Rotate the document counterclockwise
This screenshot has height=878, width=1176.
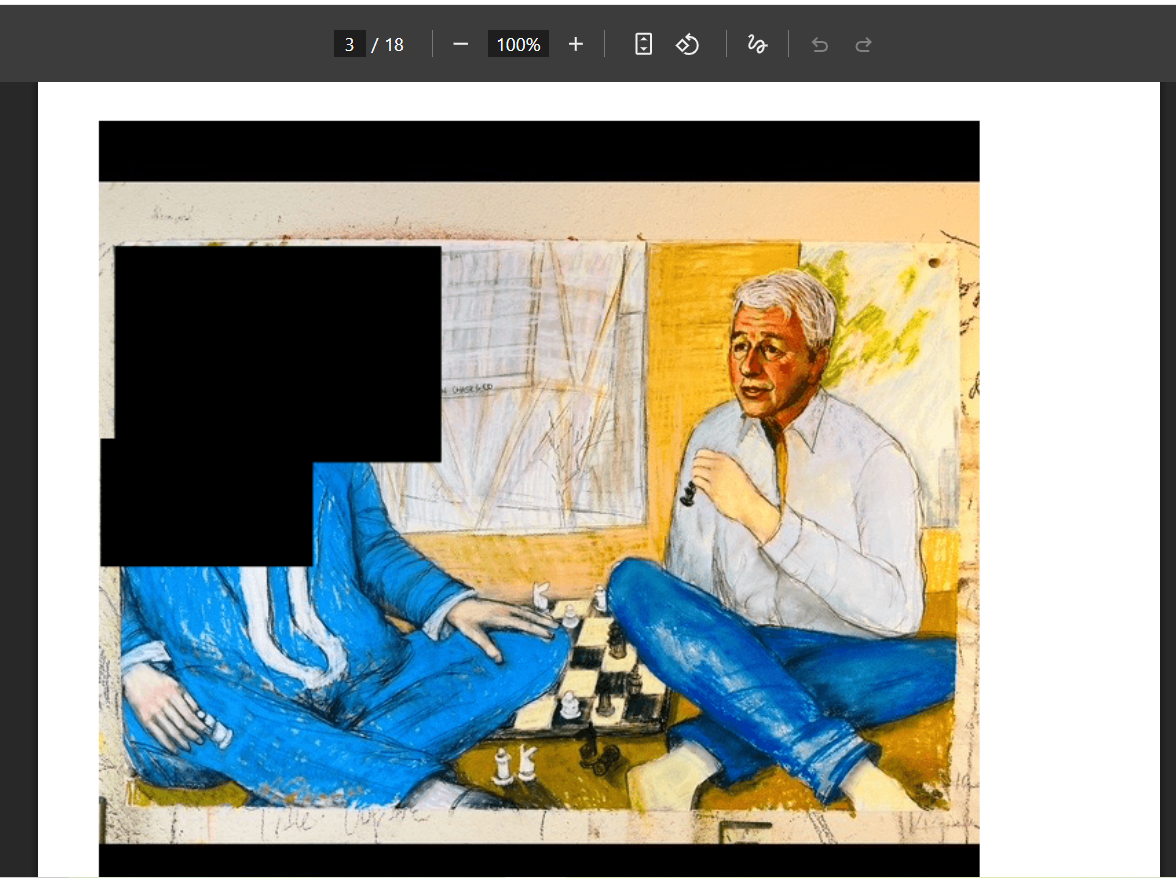coord(687,44)
